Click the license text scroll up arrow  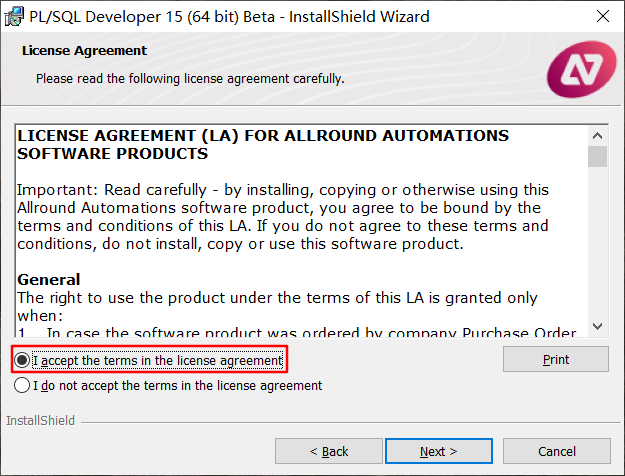pos(597,136)
